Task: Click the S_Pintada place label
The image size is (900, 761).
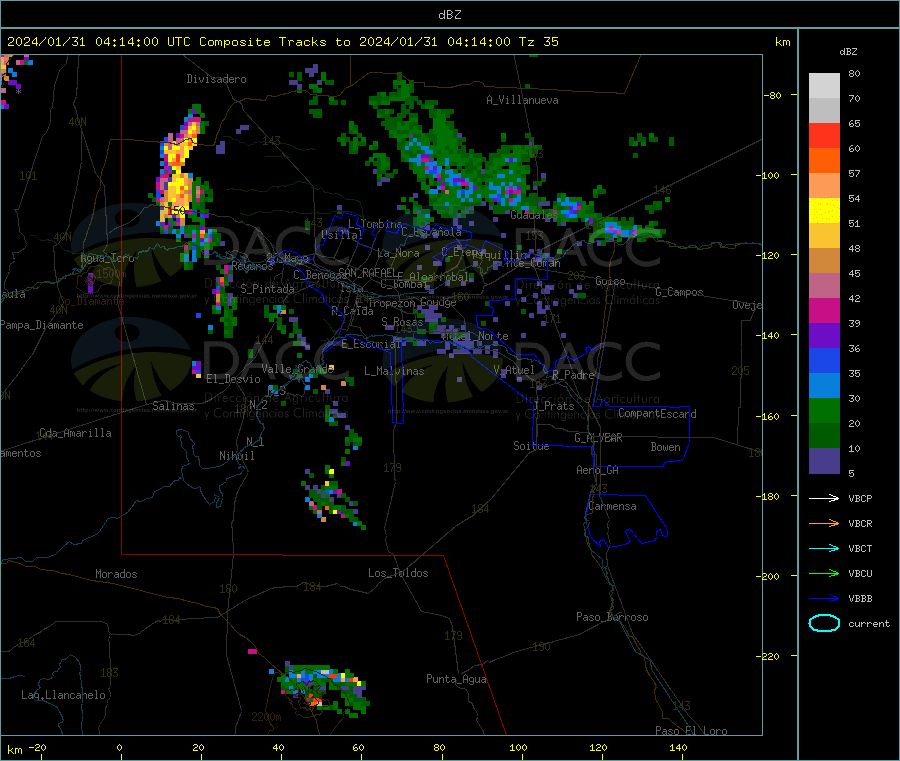Action: click(267, 289)
